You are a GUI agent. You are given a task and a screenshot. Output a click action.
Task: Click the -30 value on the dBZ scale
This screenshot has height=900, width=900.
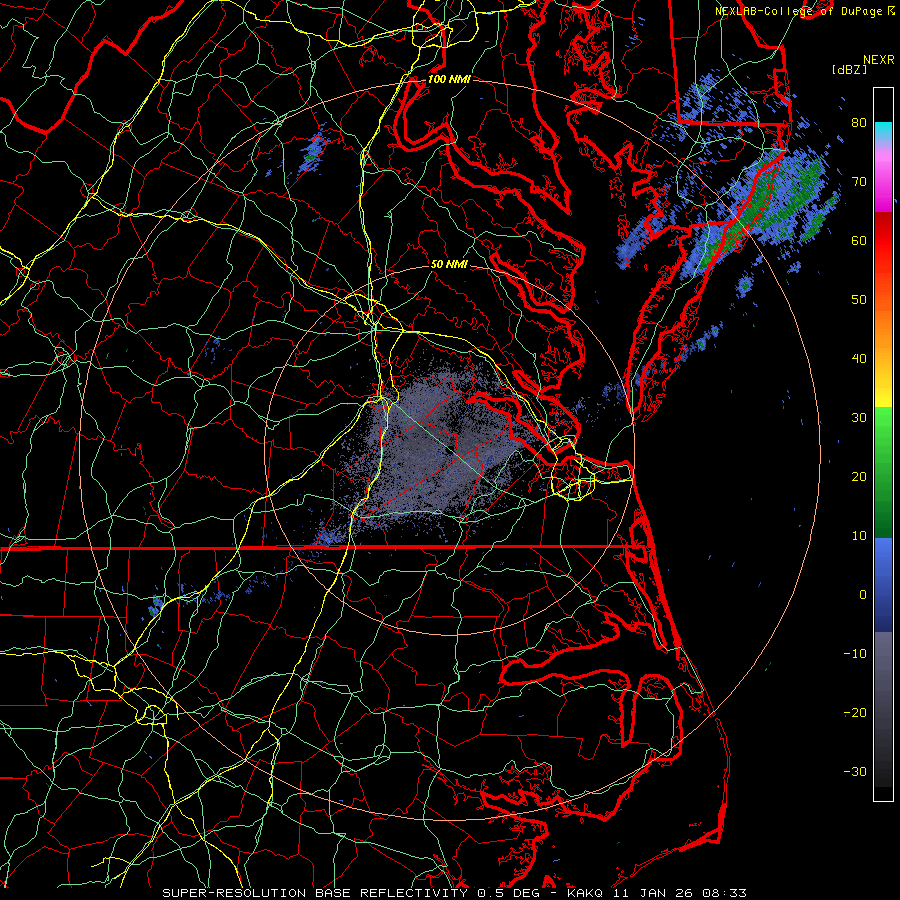click(855, 772)
